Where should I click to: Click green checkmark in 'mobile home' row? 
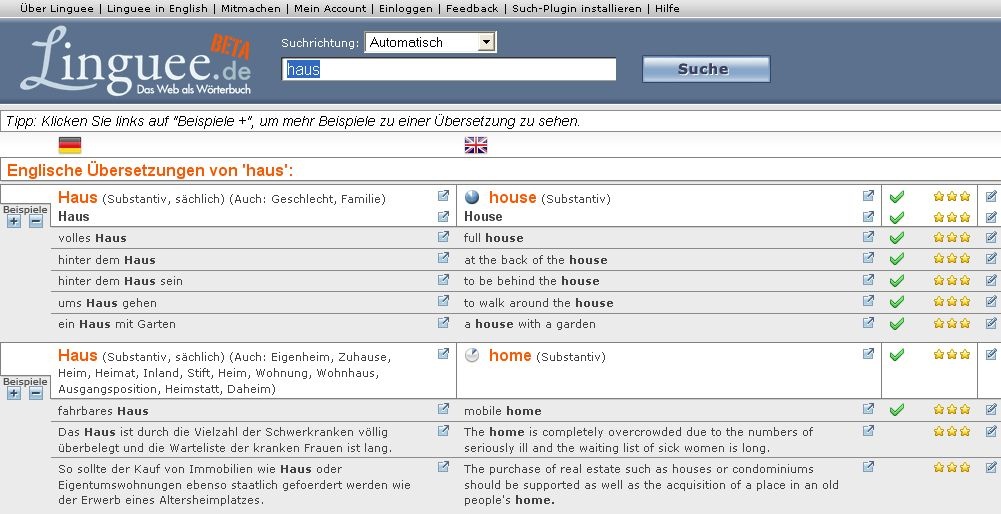(x=896, y=410)
